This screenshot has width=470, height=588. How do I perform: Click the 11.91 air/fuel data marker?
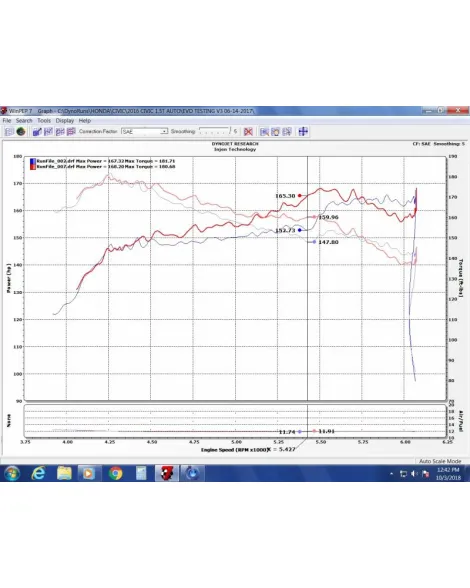[314, 431]
